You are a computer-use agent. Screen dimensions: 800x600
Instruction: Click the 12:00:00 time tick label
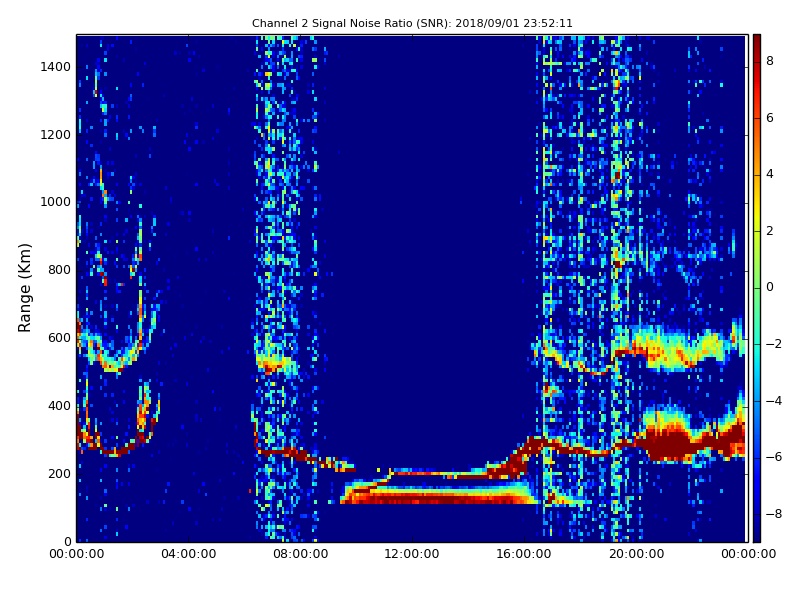412,554
